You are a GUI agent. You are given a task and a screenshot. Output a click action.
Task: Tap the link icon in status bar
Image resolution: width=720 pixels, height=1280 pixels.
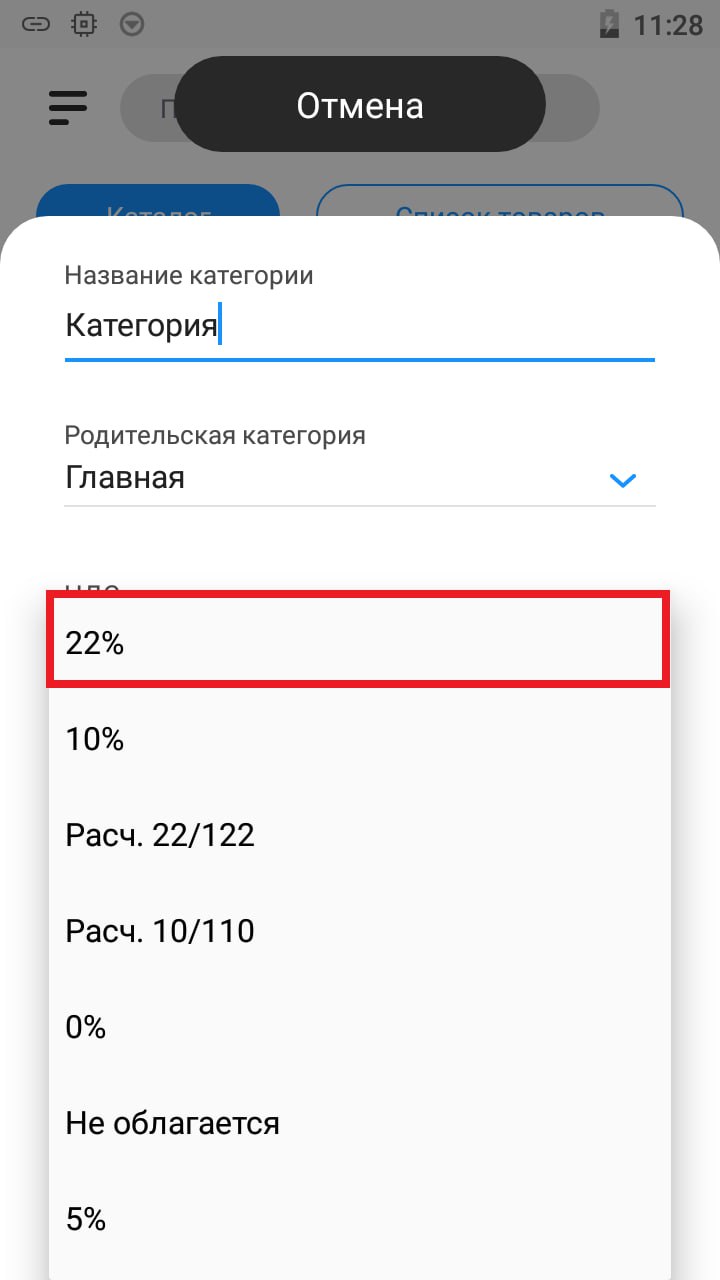click(x=36, y=24)
